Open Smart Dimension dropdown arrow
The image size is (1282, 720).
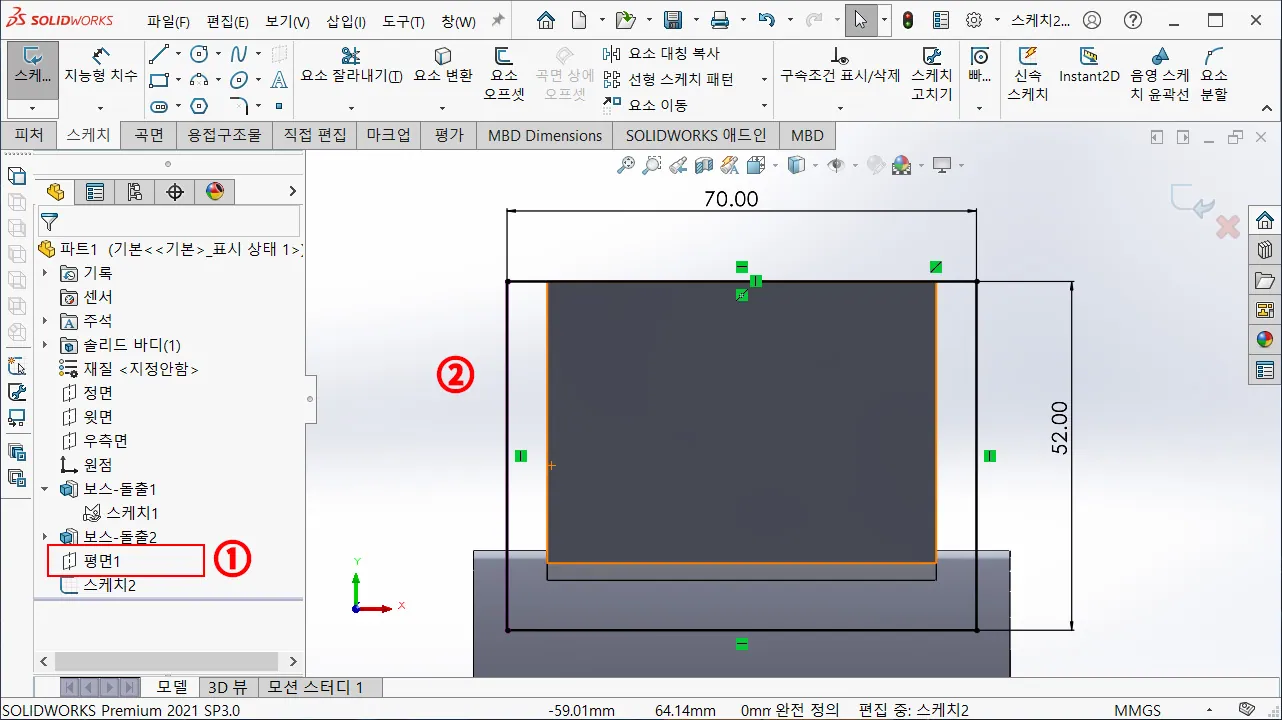[x=101, y=108]
